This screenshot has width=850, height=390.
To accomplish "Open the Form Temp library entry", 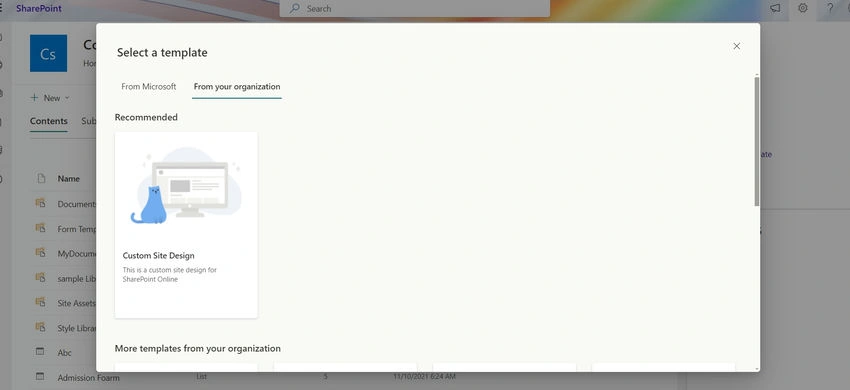I will (76, 229).
